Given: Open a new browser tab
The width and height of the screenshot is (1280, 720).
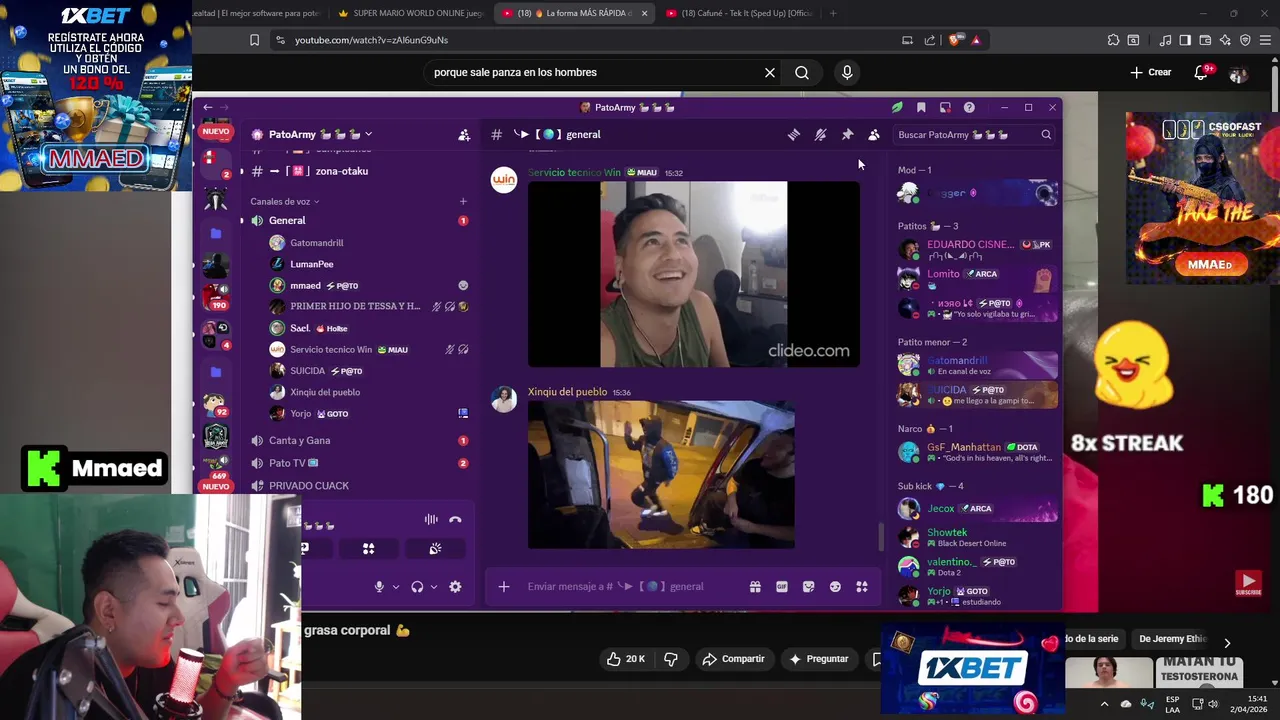Looking at the screenshot, I should [x=833, y=13].
